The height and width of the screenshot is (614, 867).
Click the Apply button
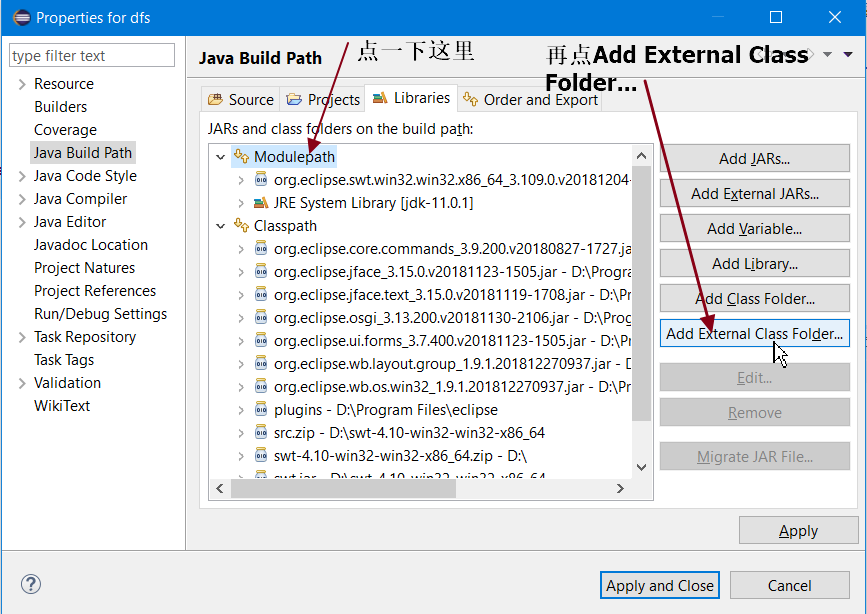click(798, 530)
